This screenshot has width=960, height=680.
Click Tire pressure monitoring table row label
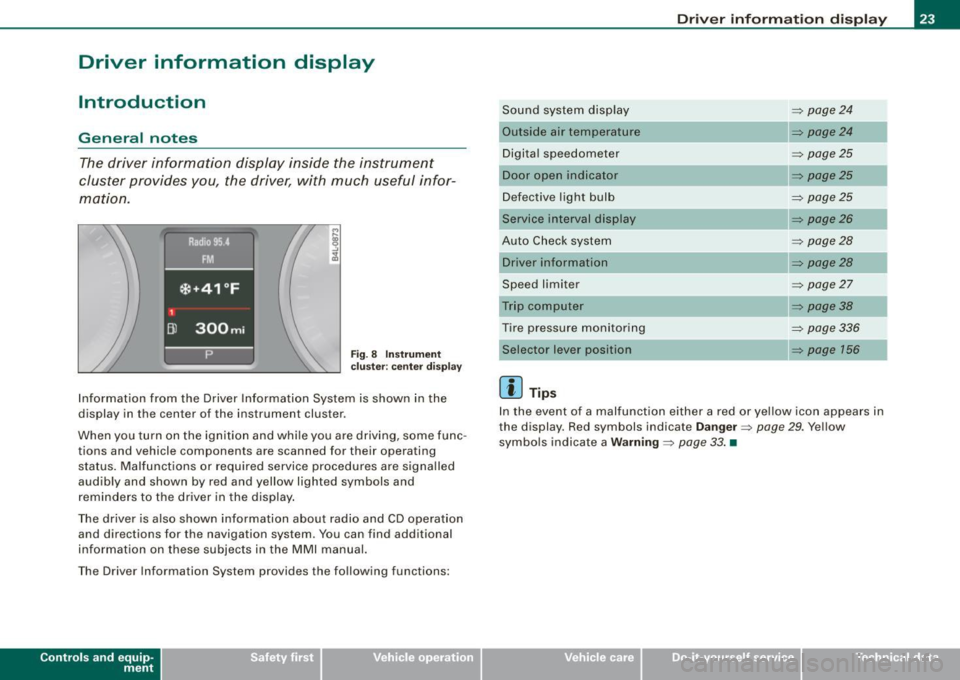click(574, 328)
